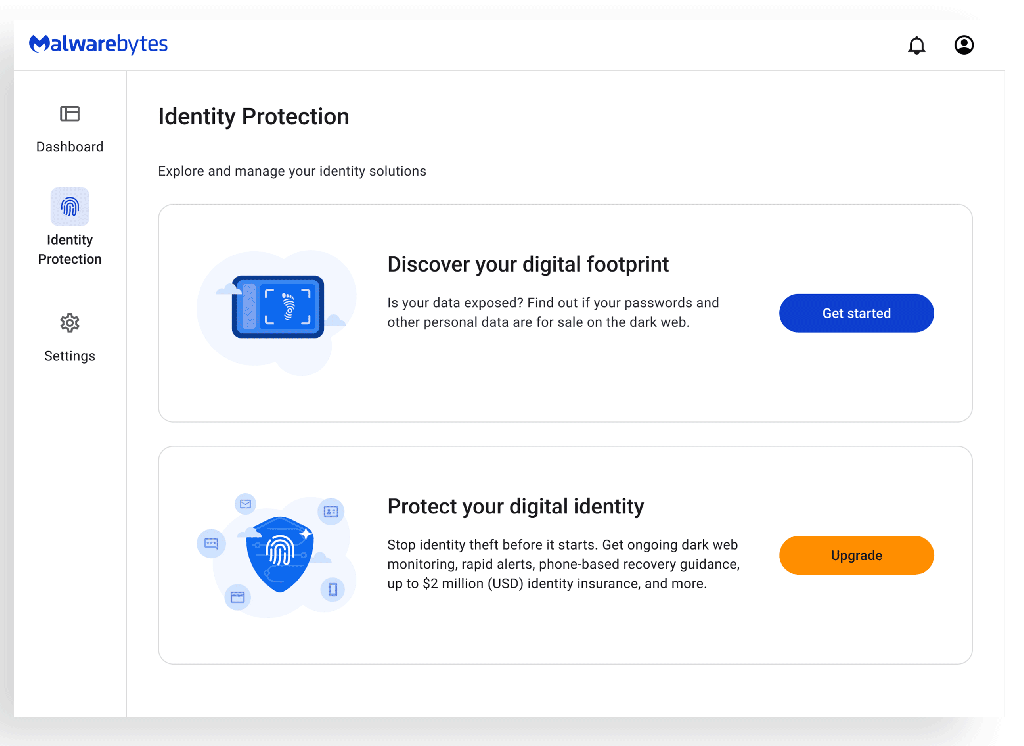Click the digital footprint scan illustration
Image resolution: width=1024 pixels, height=746 pixels.
click(x=278, y=307)
